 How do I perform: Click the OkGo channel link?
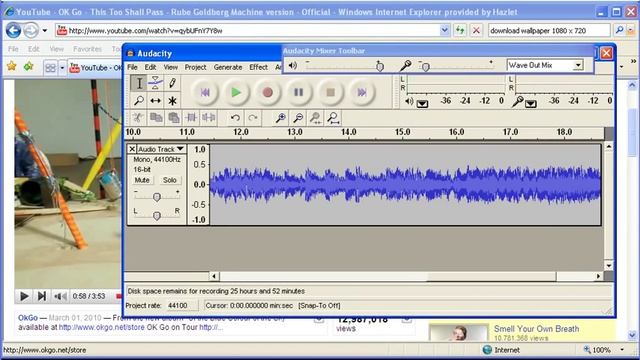pos(28,318)
